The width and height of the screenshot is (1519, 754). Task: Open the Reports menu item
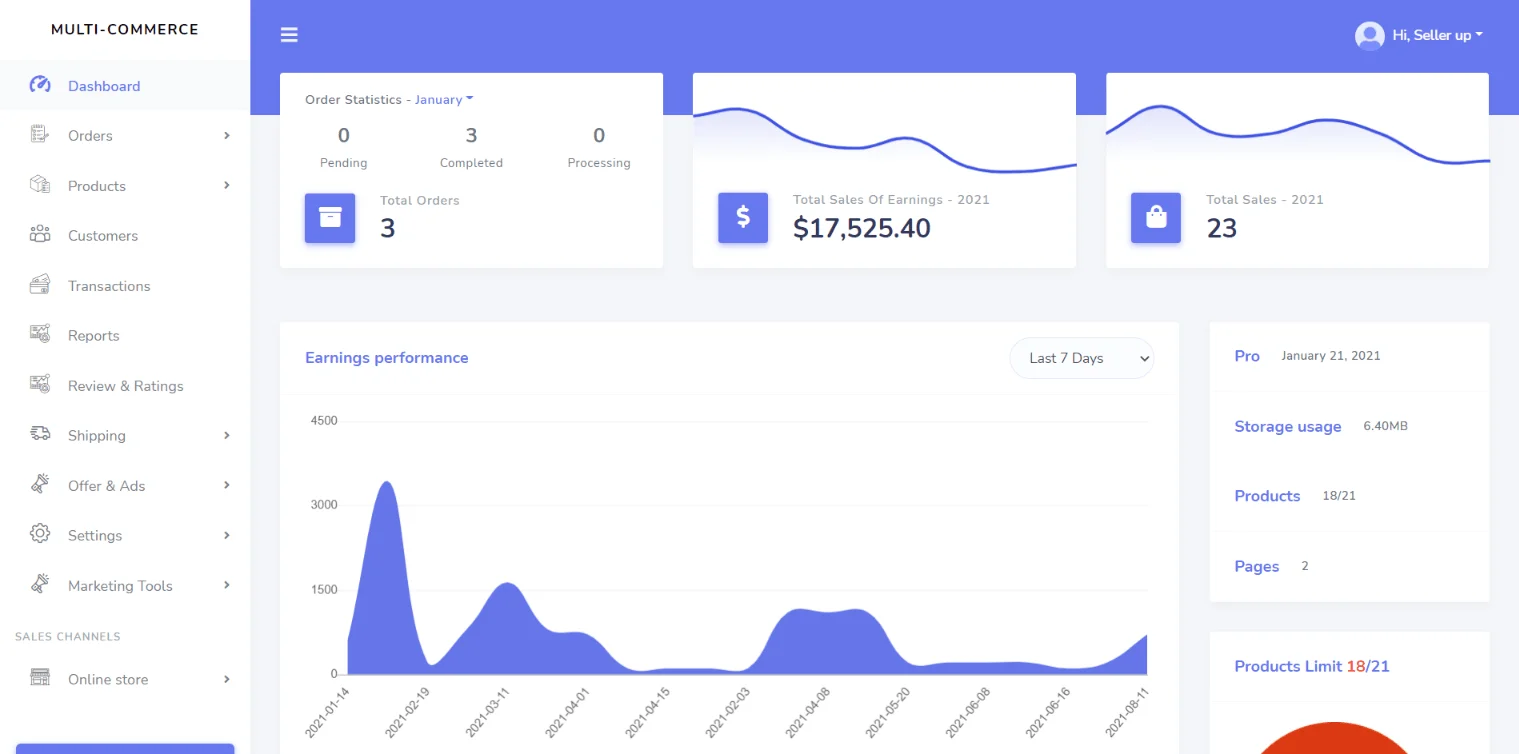pyautogui.click(x=125, y=336)
